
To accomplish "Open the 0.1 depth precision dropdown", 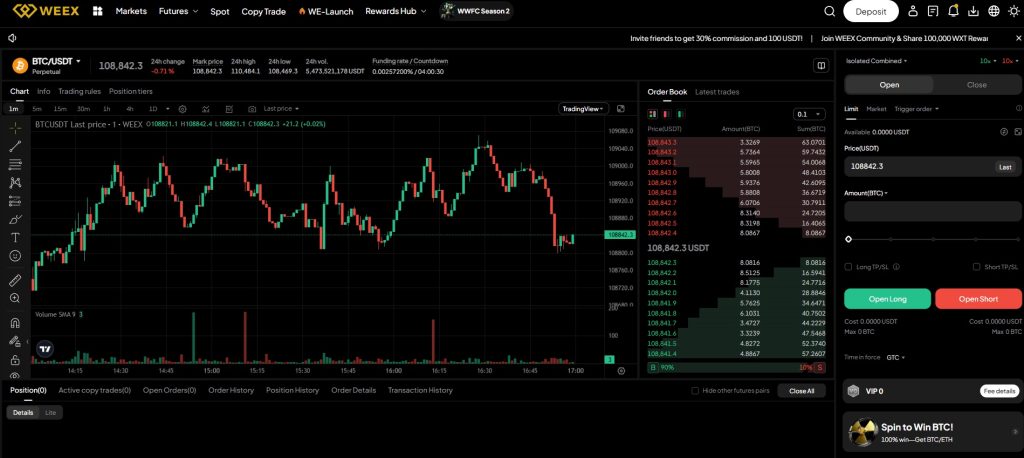I will click(x=809, y=114).
